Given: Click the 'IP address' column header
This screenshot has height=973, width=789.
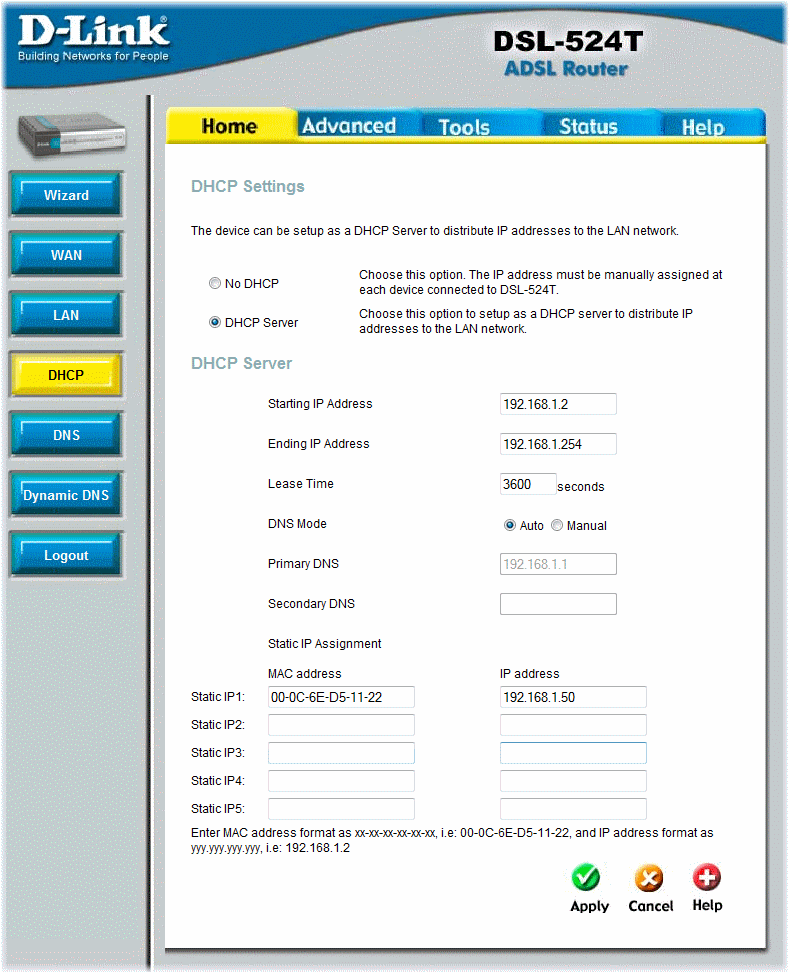Looking at the screenshot, I should tap(530, 673).
